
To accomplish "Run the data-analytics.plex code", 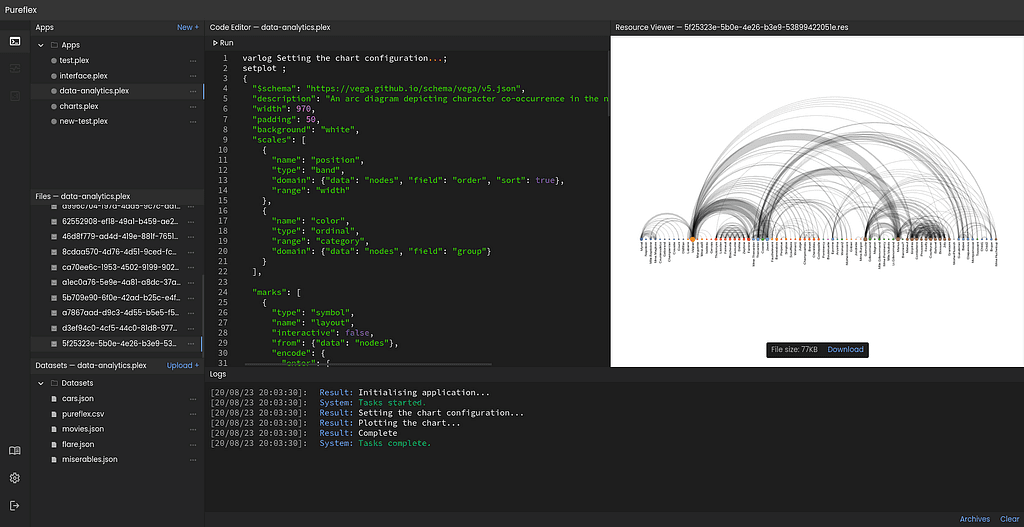I will [223, 42].
